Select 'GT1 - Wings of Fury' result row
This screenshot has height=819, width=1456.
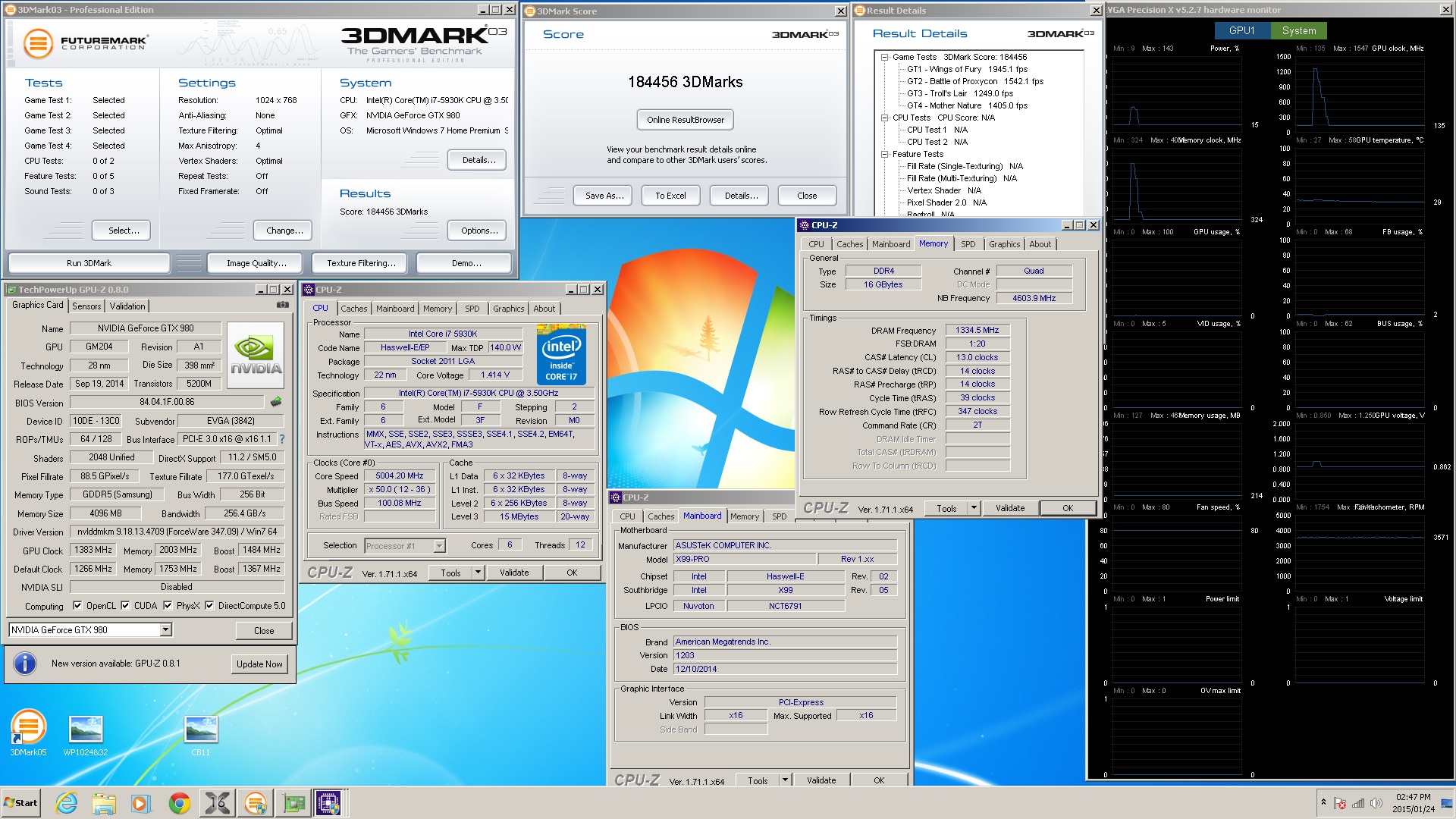point(967,69)
